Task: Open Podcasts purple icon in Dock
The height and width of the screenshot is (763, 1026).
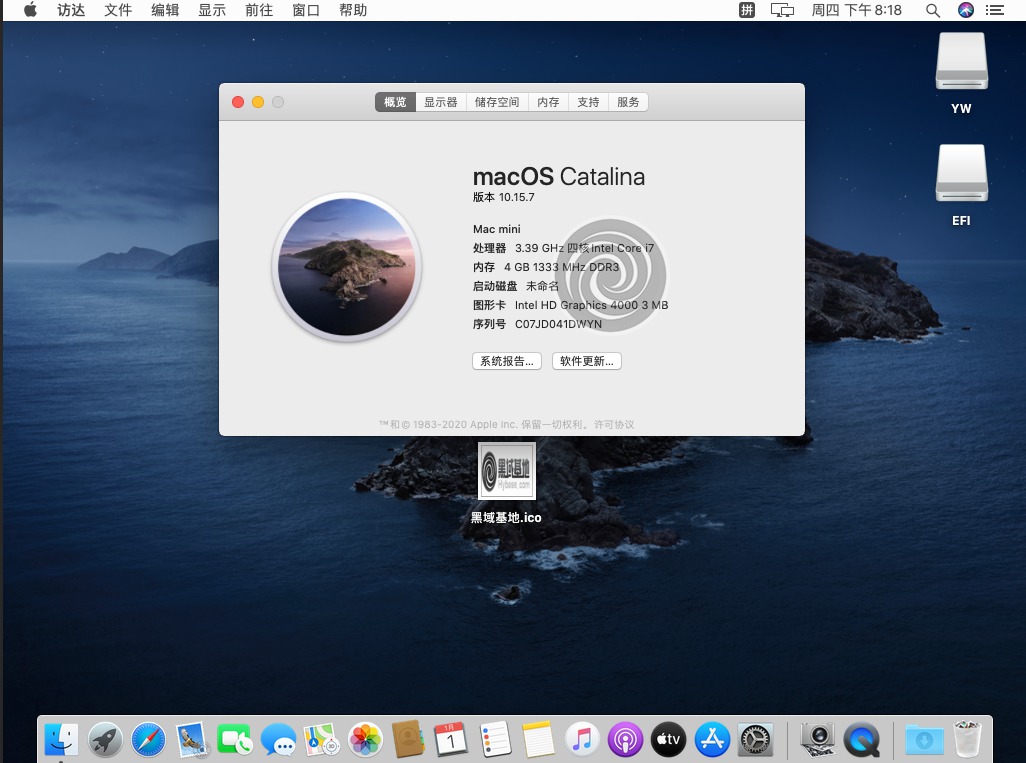Action: (626, 740)
